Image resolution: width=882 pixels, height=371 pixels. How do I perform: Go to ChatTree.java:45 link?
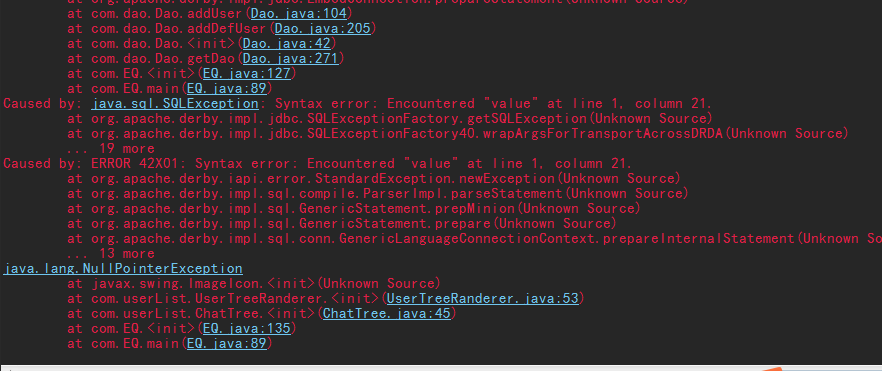[387, 313]
